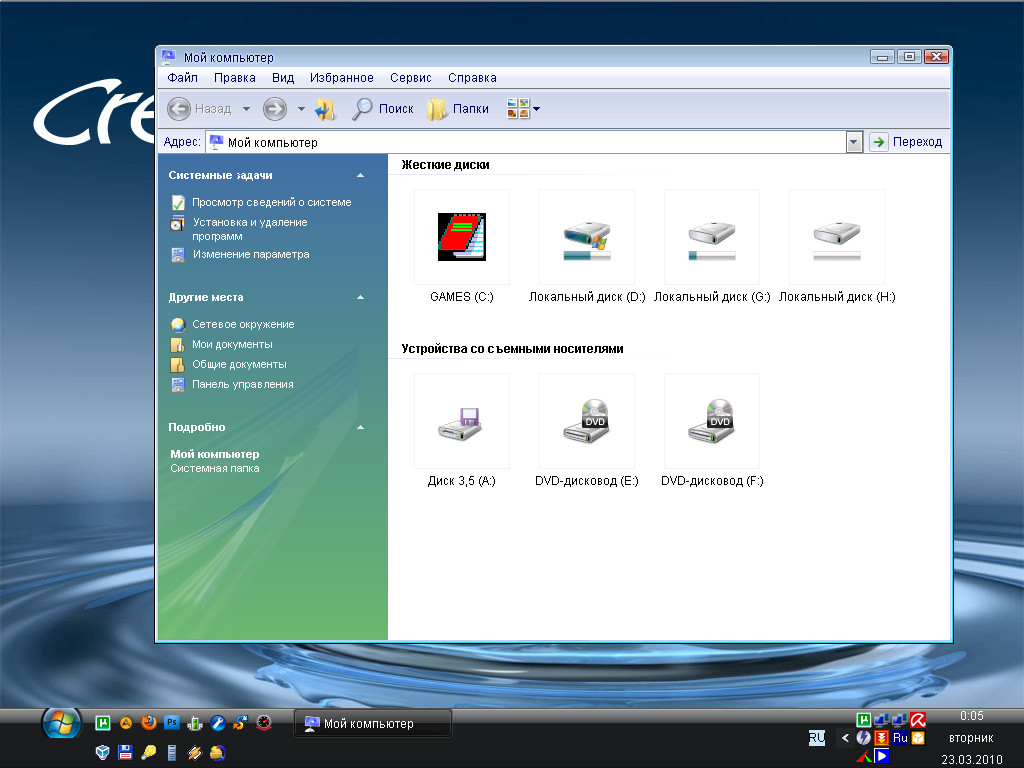This screenshot has width=1024, height=768.
Task: Collapse the Другие места panel
Action: [x=360, y=298]
